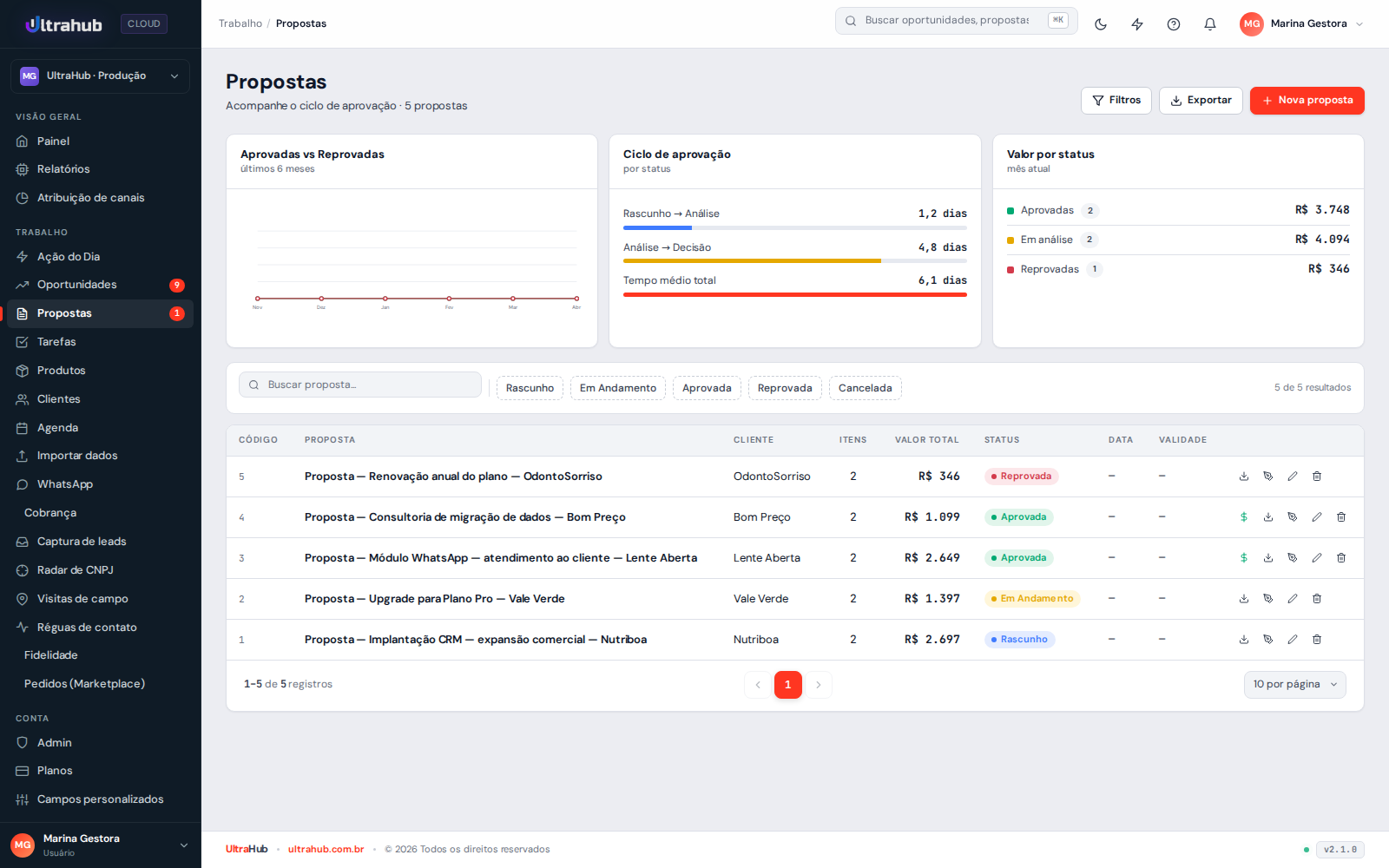1389x868 pixels.
Task: Click Trabalho in the breadcrumb
Action: [240, 24]
